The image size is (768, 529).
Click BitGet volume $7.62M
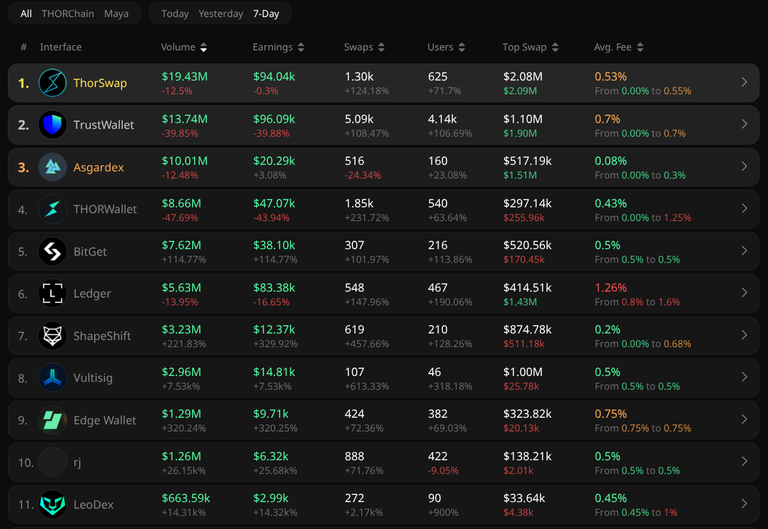pyautogui.click(x=181, y=245)
